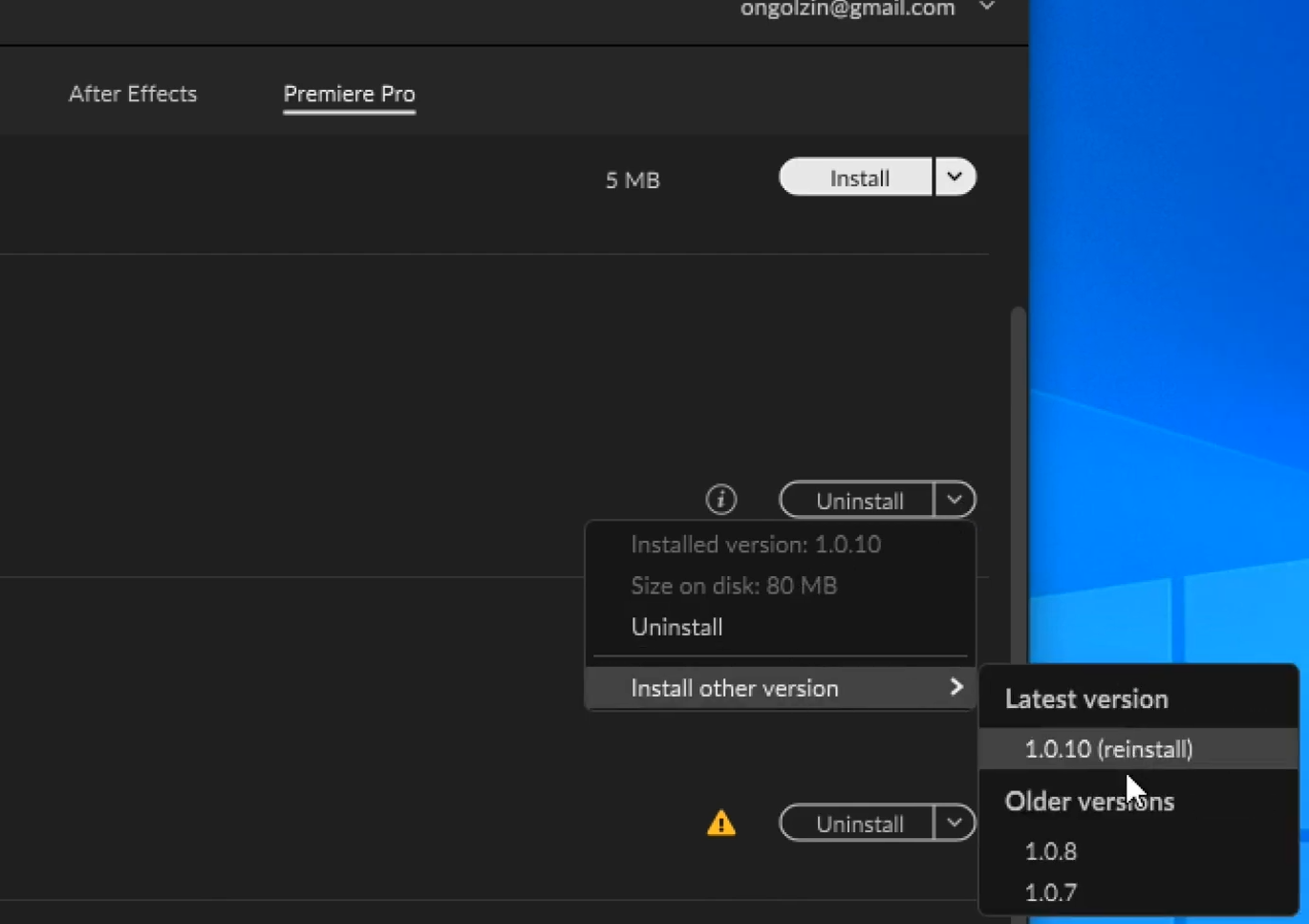This screenshot has width=1309, height=924.
Task: Click the ongolzin@gmail.com account email
Action: tap(848, 9)
